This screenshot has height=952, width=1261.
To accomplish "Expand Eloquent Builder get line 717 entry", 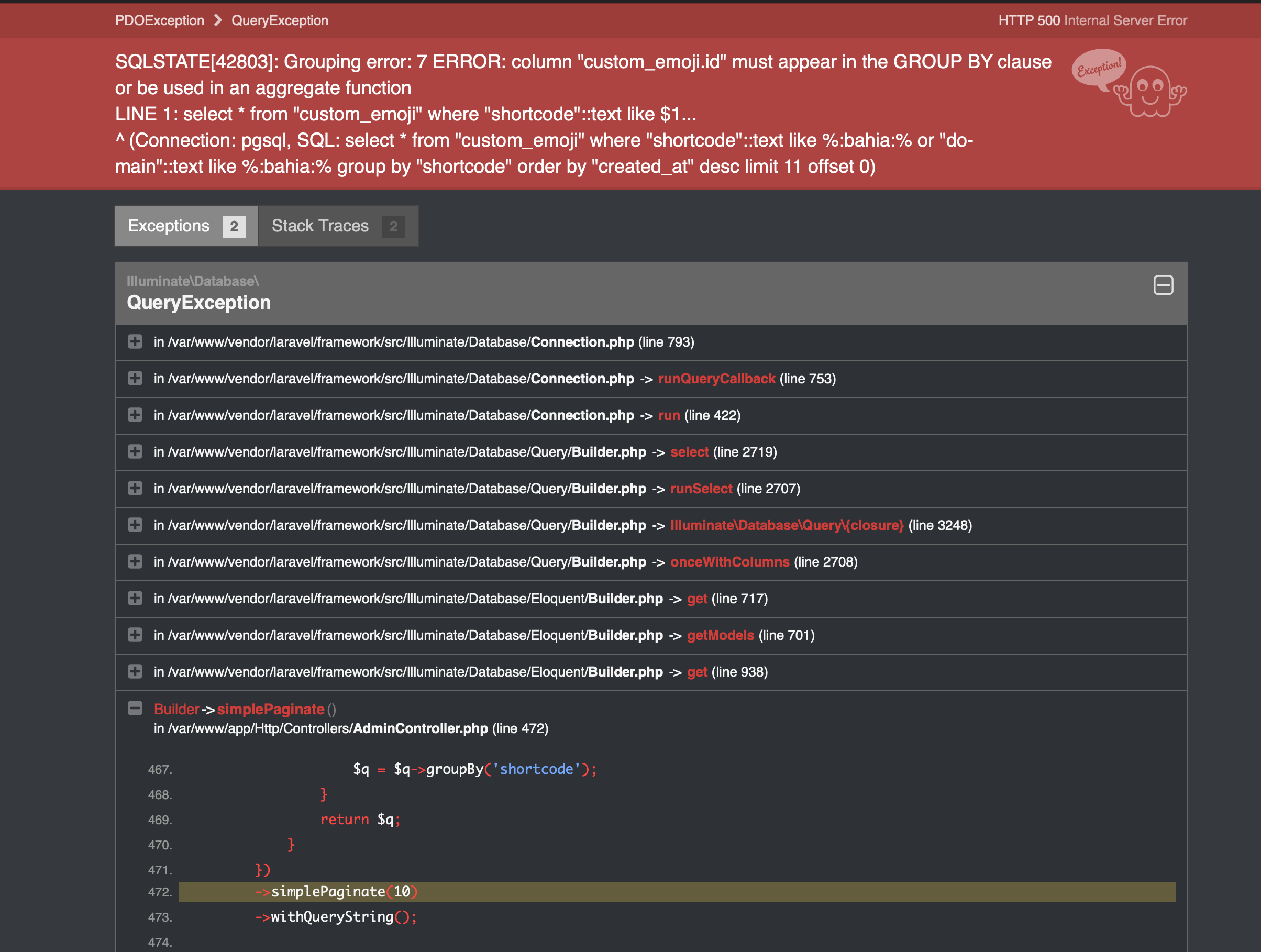I will (x=135, y=598).
